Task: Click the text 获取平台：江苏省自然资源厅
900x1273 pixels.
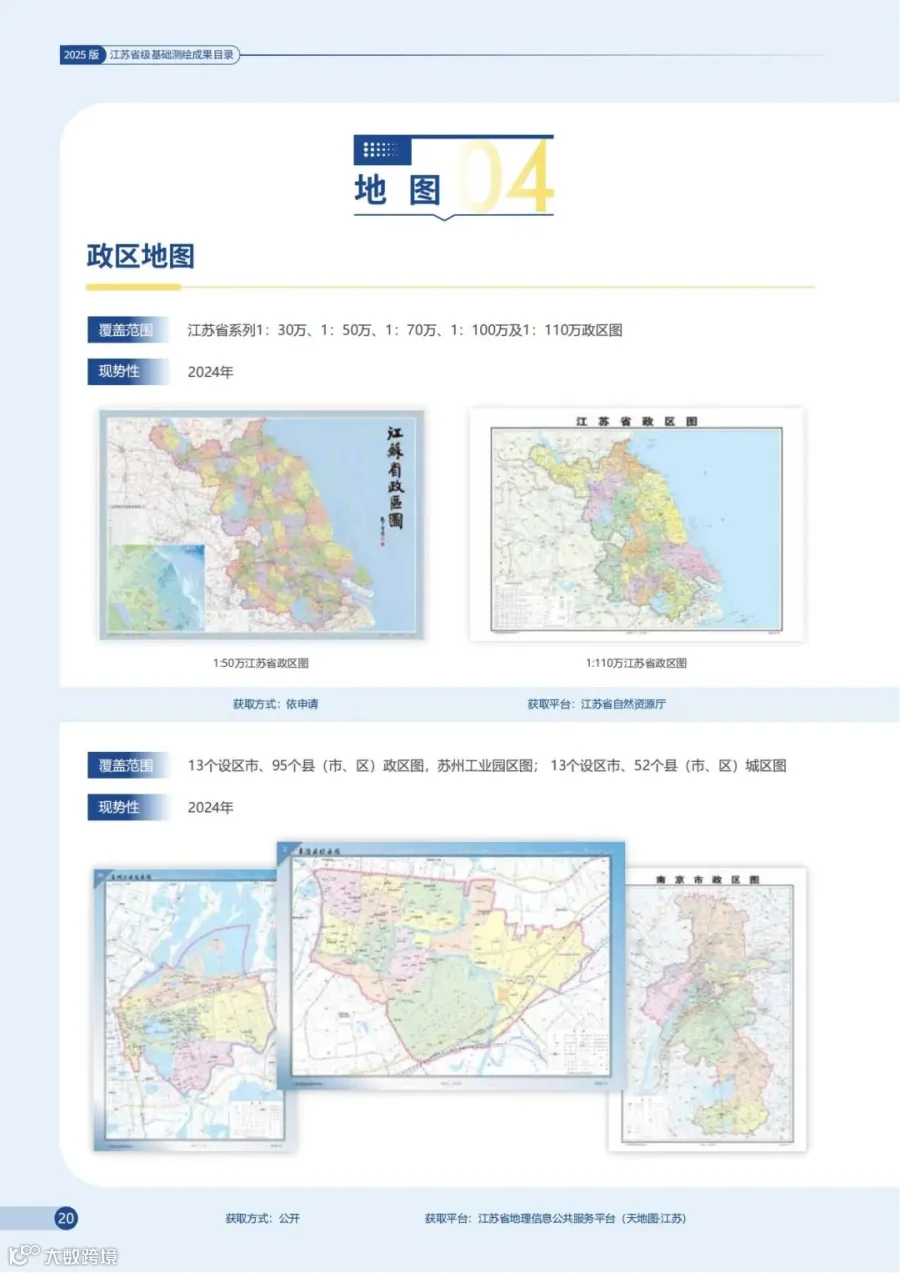Action: pyautogui.click(x=597, y=704)
